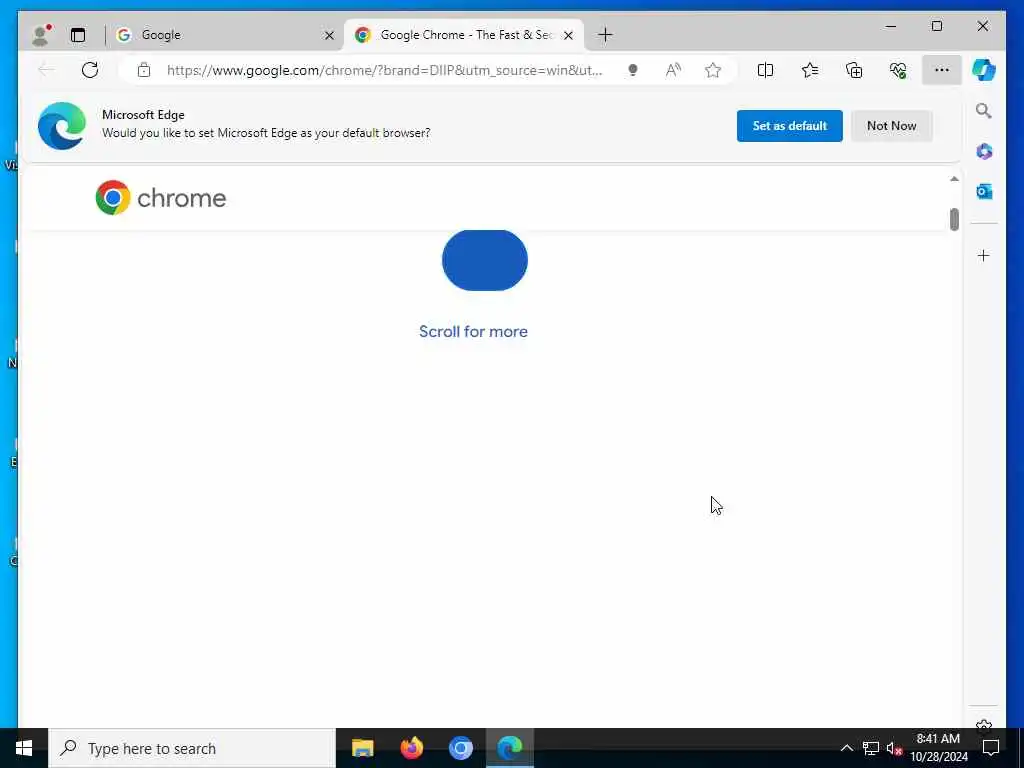The height and width of the screenshot is (768, 1024).
Task: Open Windows Start menu
Action: [x=24, y=748]
